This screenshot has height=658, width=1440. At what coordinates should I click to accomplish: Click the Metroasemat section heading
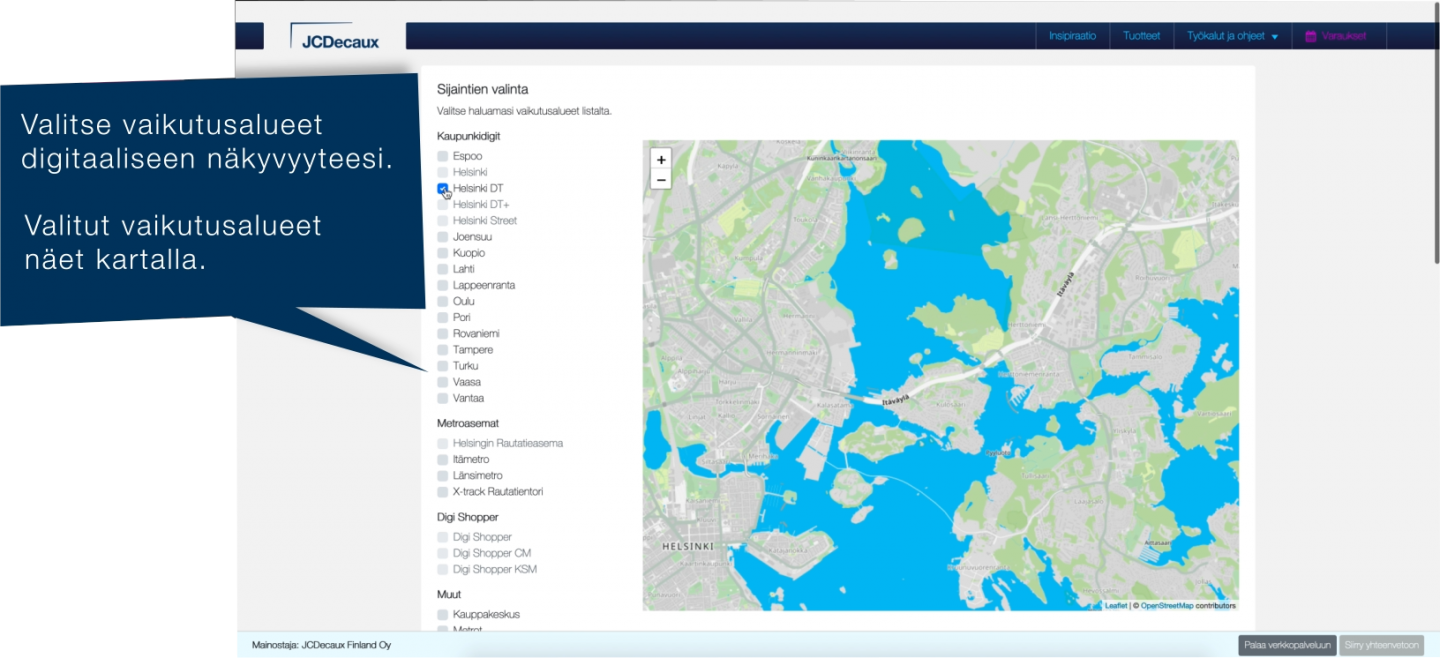pyautogui.click(x=468, y=423)
